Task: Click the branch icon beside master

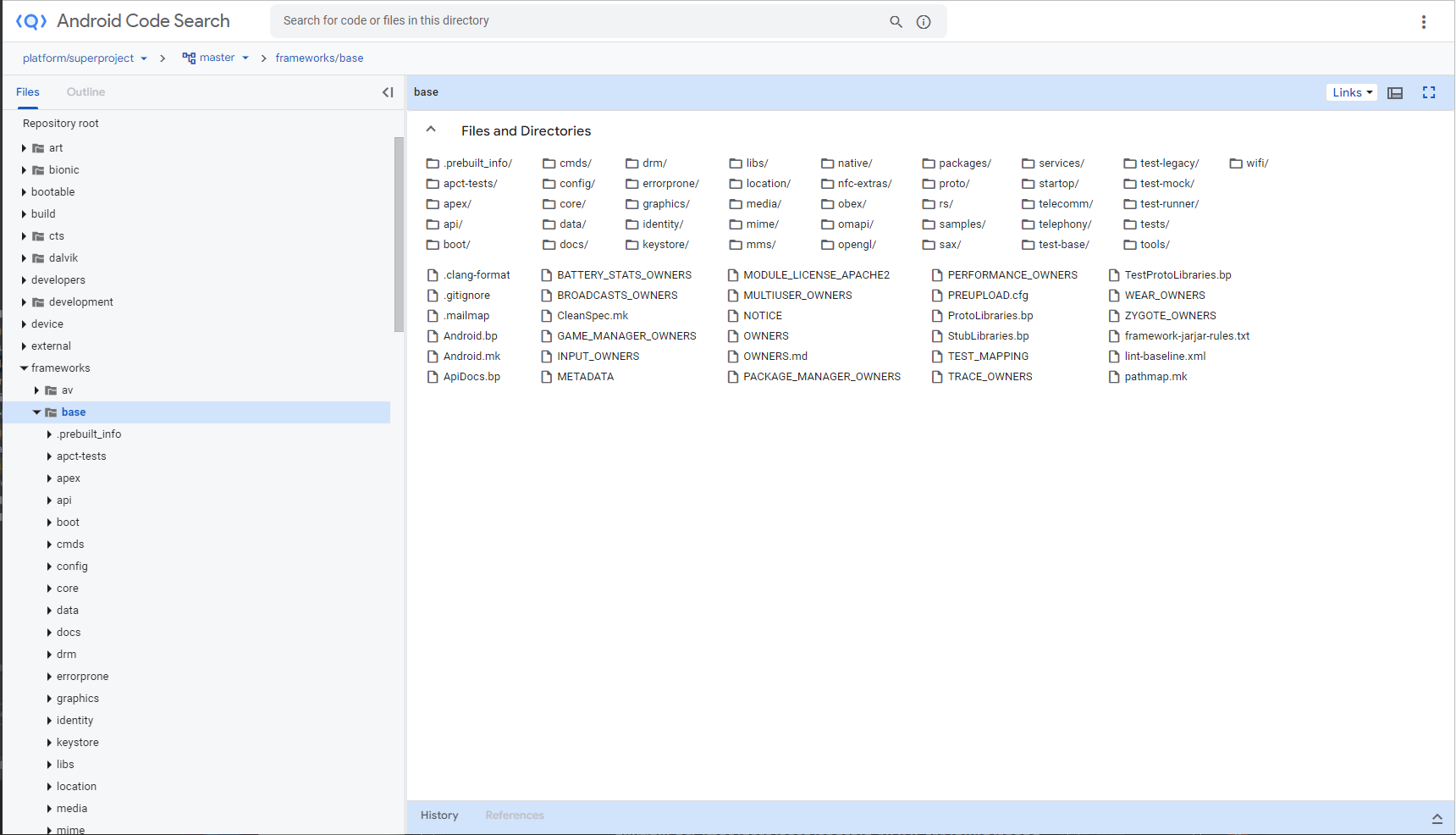Action: point(189,58)
